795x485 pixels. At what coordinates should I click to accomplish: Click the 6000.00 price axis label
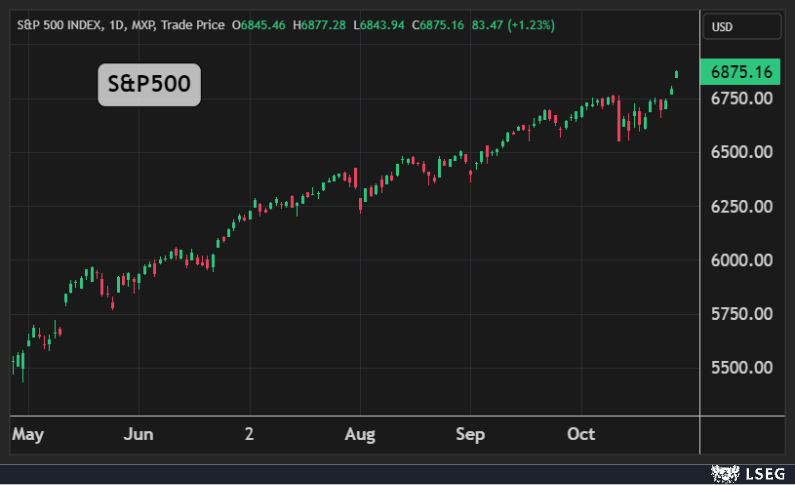coord(741,260)
